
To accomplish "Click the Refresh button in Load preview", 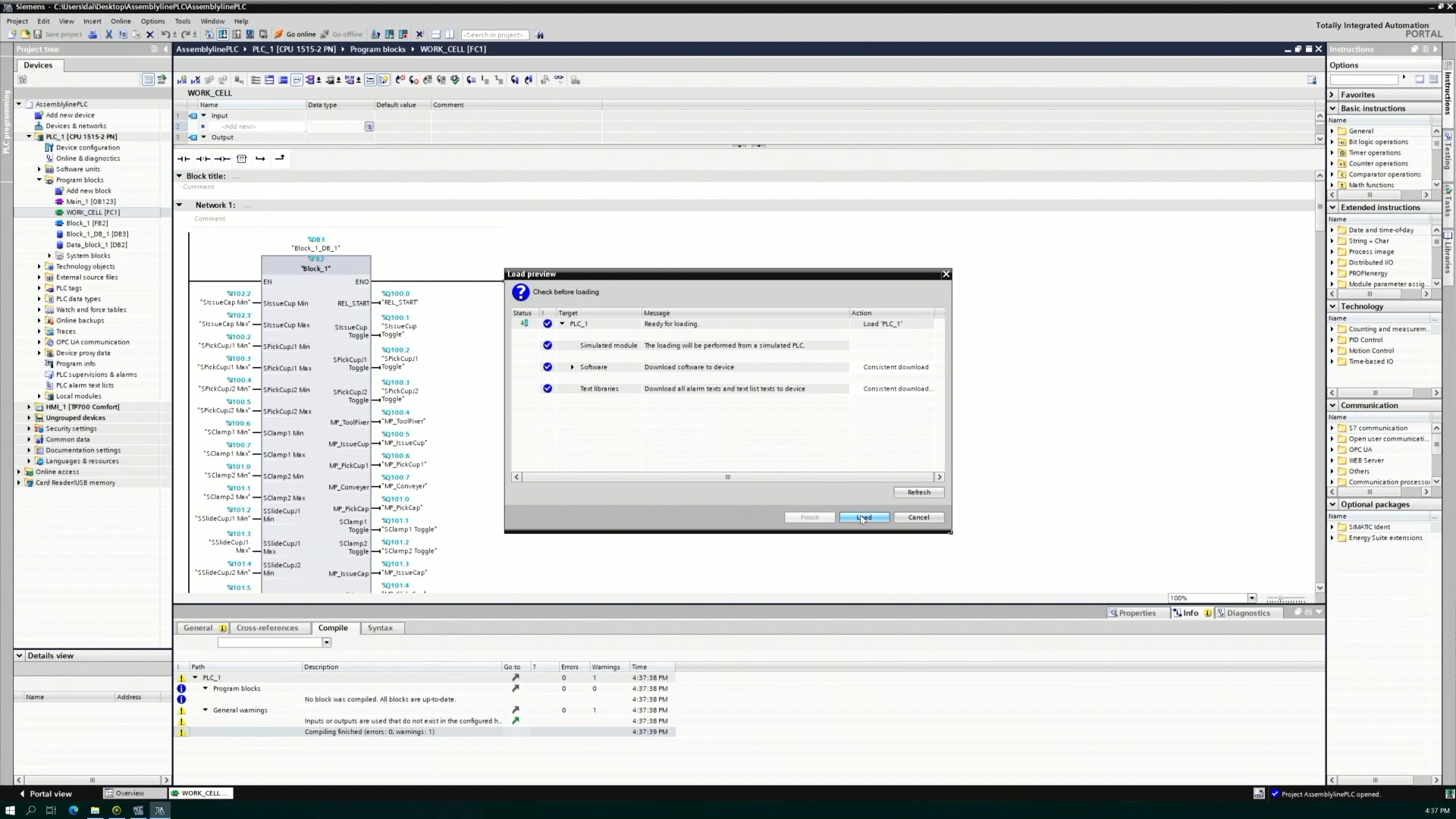I will pos(918,492).
